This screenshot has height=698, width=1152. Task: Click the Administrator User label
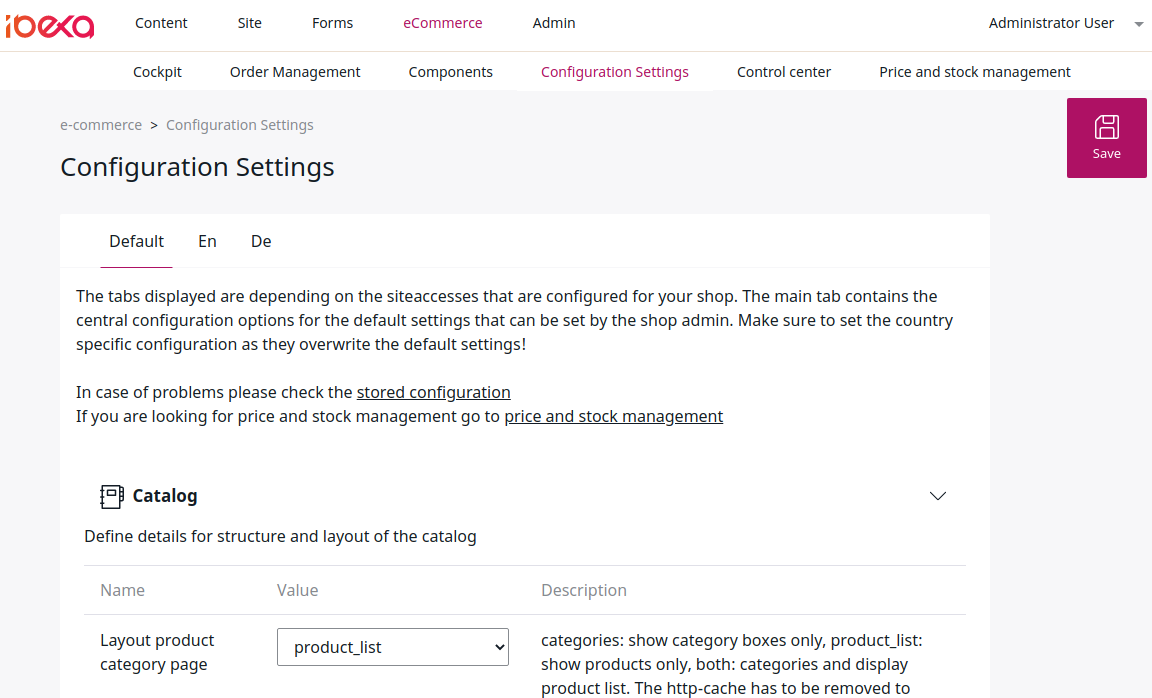[1051, 23]
